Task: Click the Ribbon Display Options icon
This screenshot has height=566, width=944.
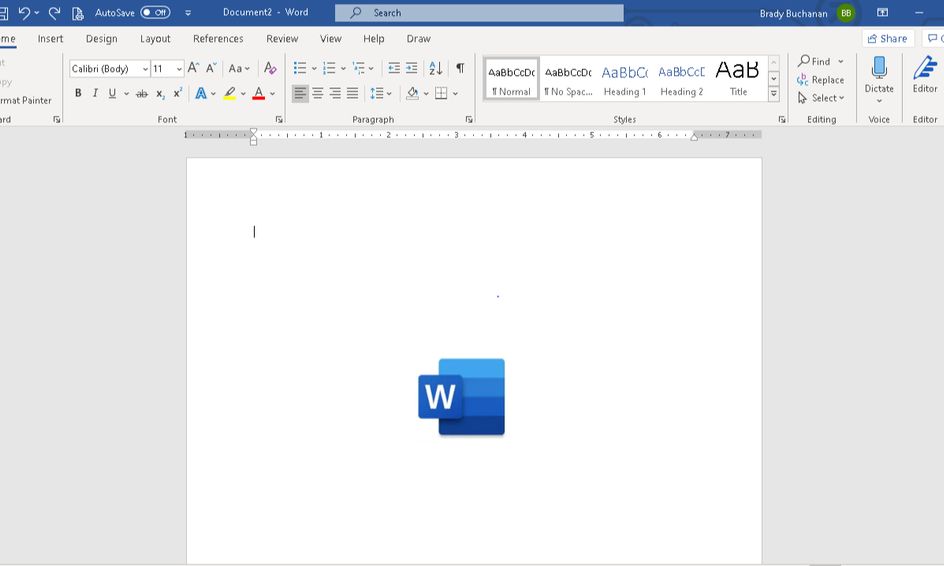Action: pos(883,13)
